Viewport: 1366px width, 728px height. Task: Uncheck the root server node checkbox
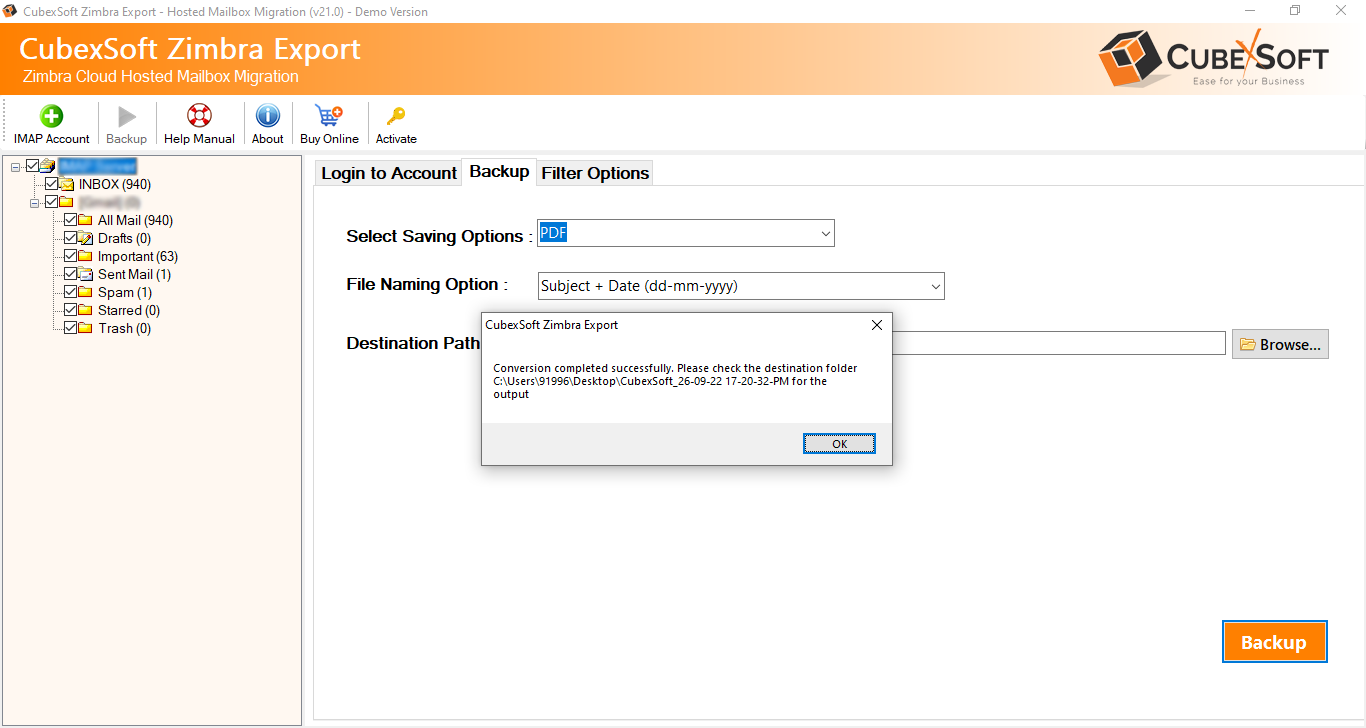pos(33,166)
